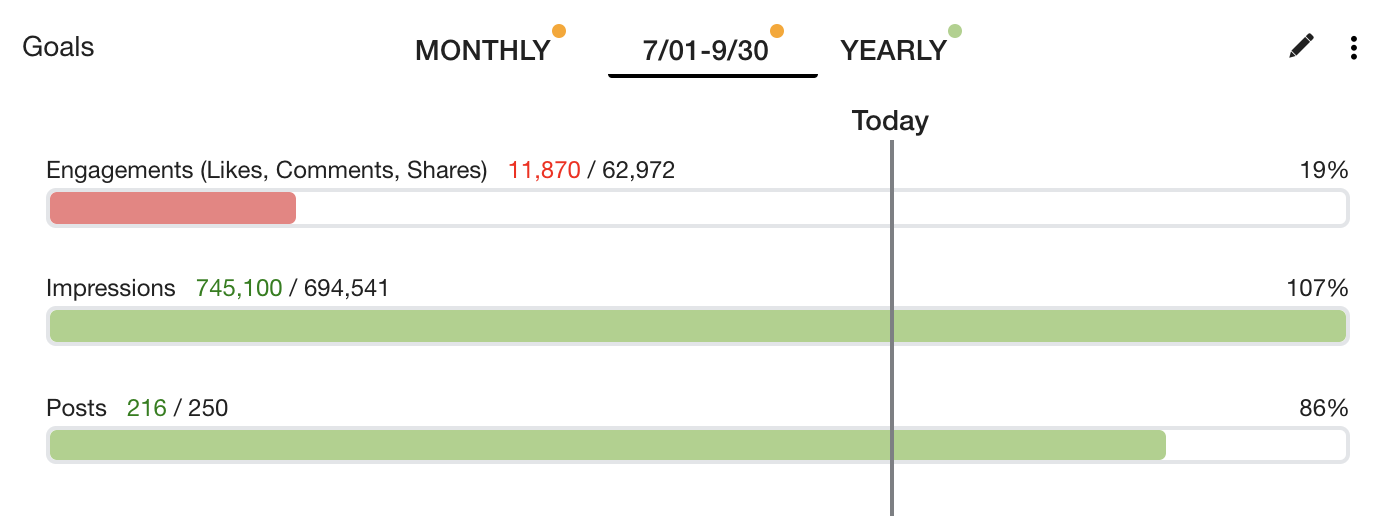Click the orange status dot beside 7/01-9/30
This screenshot has height=530, width=1398.
[x=777, y=31]
